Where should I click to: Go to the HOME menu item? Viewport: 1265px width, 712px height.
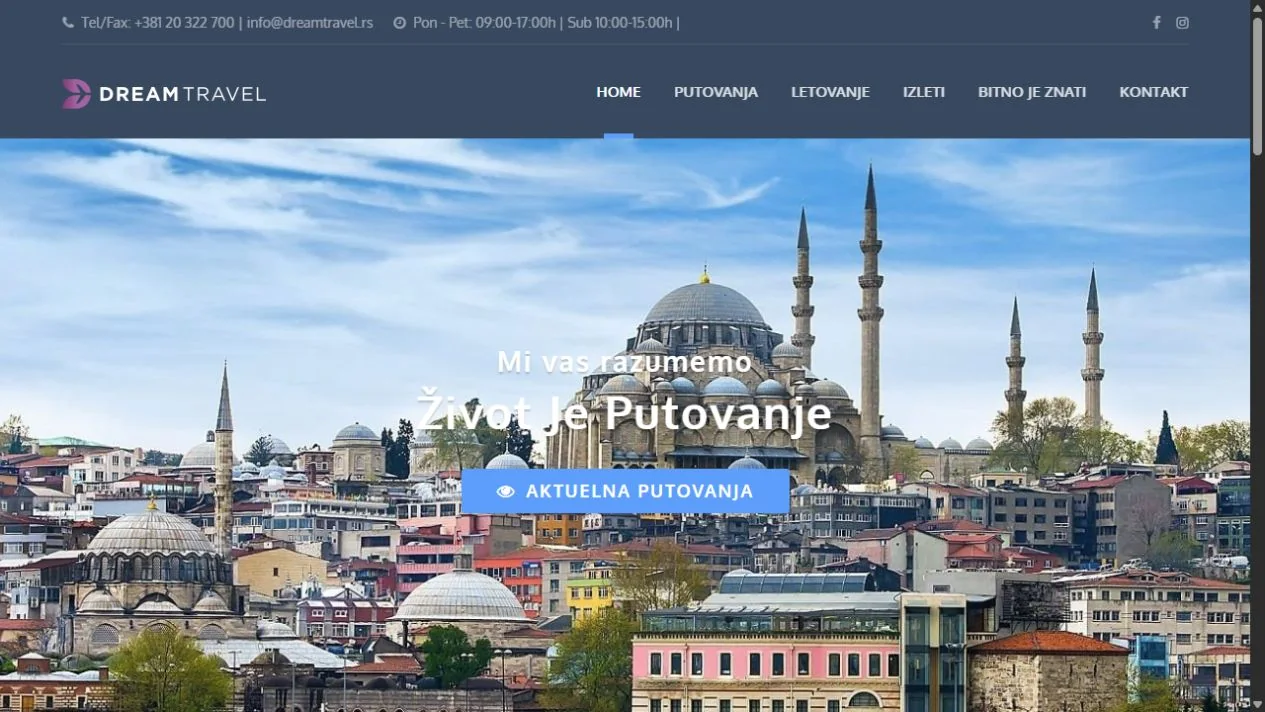(x=618, y=92)
